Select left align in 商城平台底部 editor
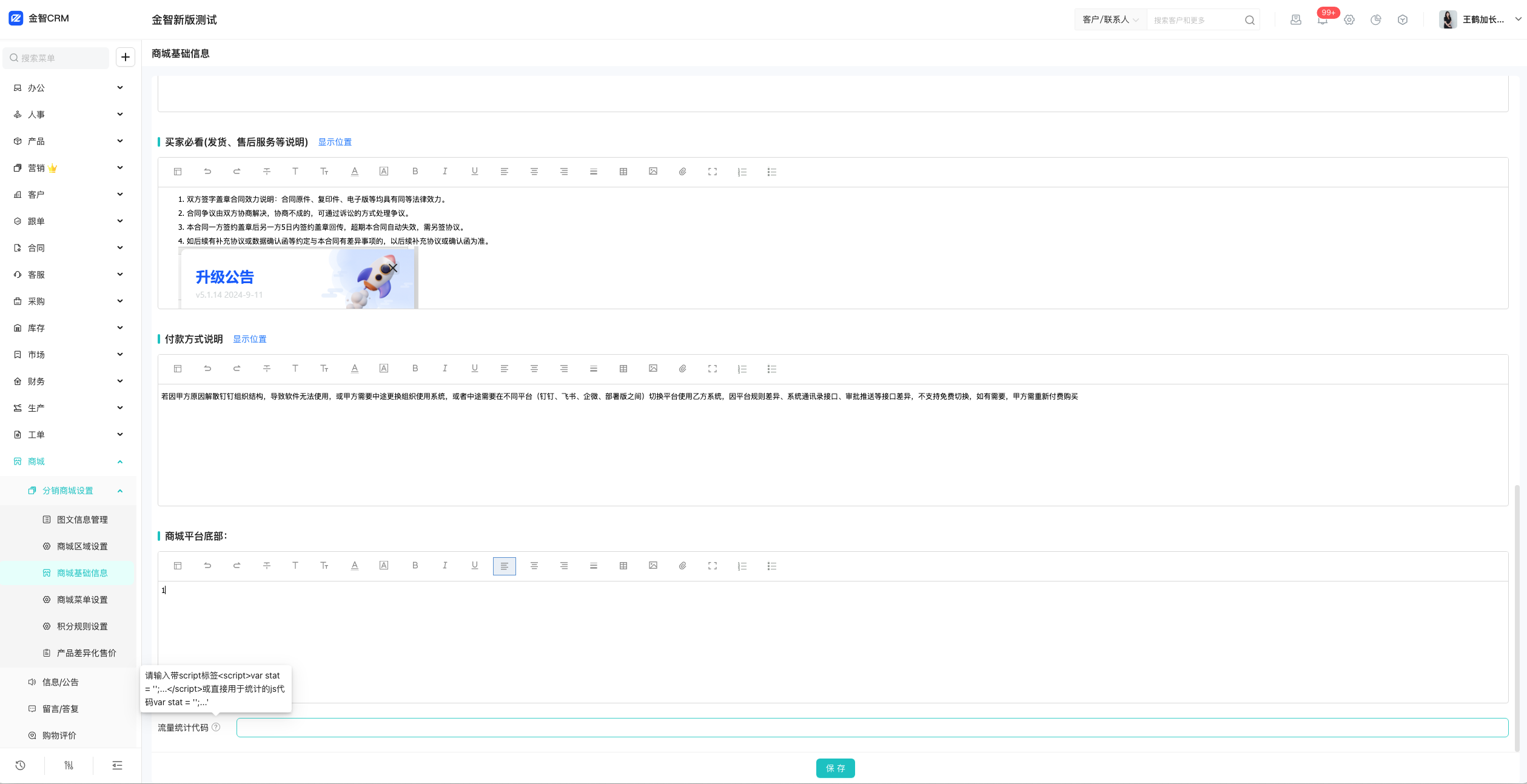Viewport: 1527px width, 784px height. 504,566
